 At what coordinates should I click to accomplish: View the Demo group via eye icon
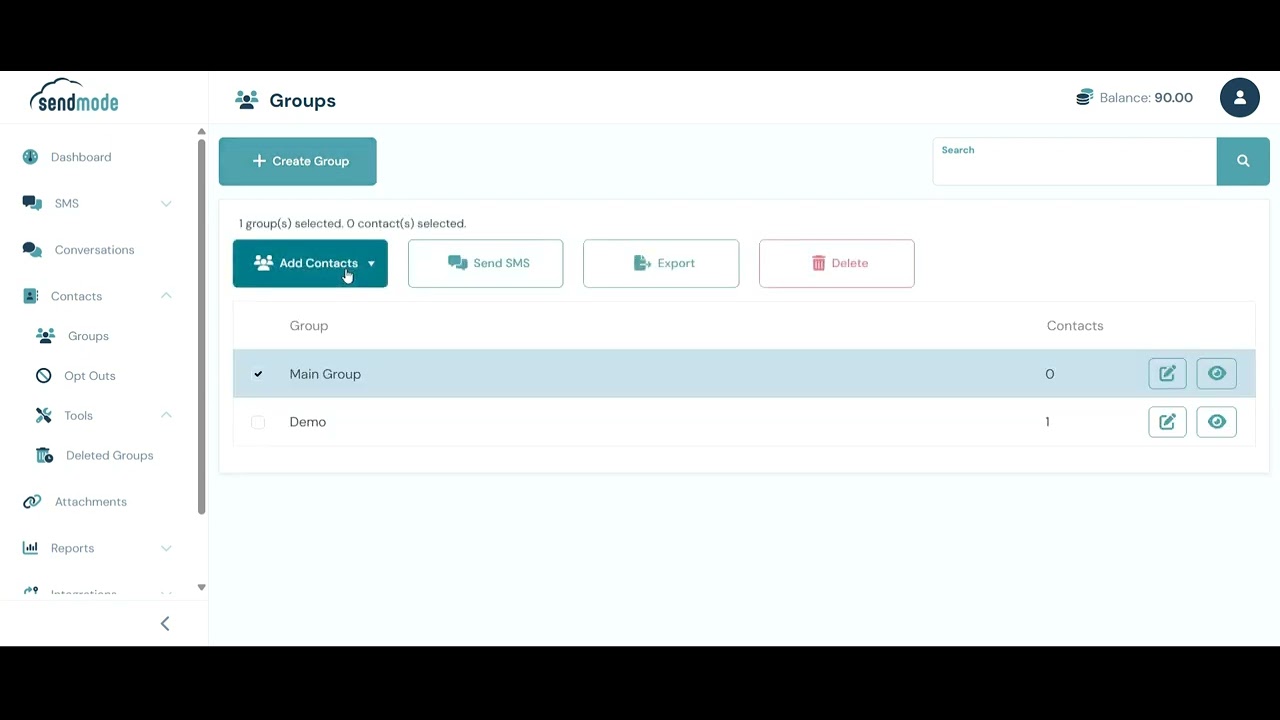coord(1217,422)
